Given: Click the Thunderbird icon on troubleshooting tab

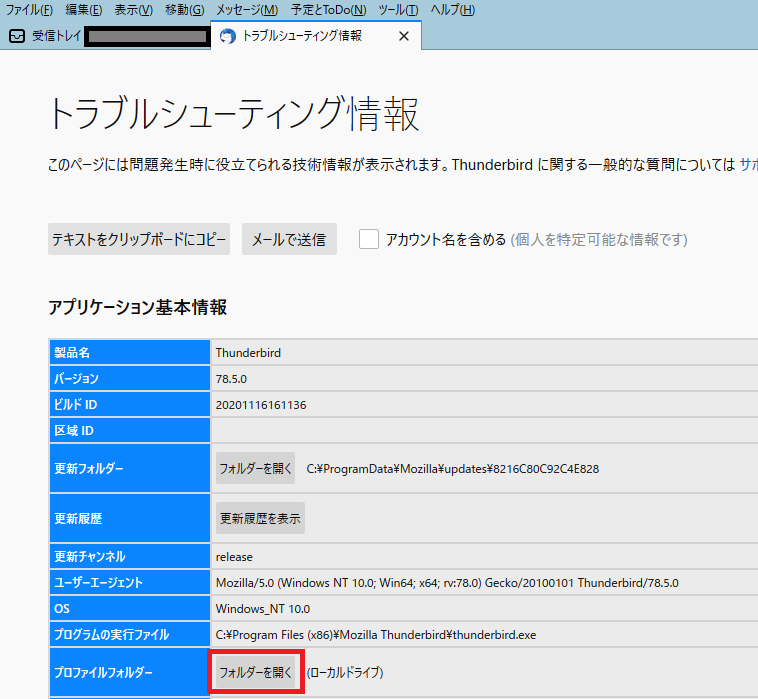Looking at the screenshot, I should 228,36.
